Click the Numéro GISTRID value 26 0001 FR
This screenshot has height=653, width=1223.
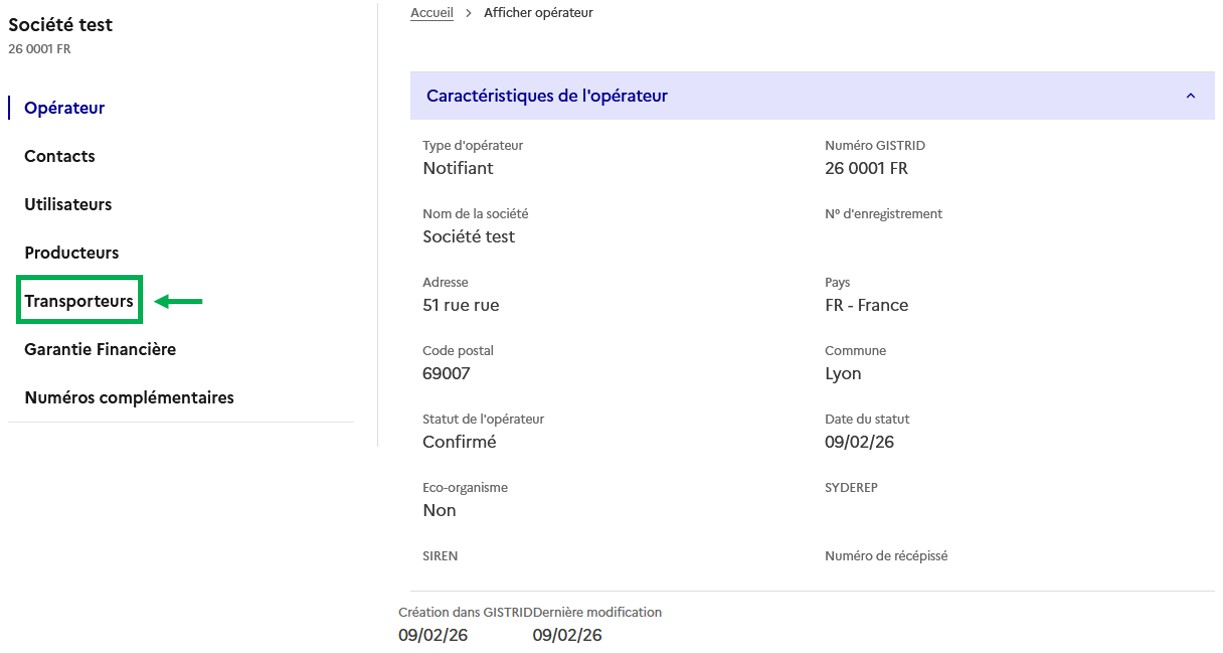(866, 168)
